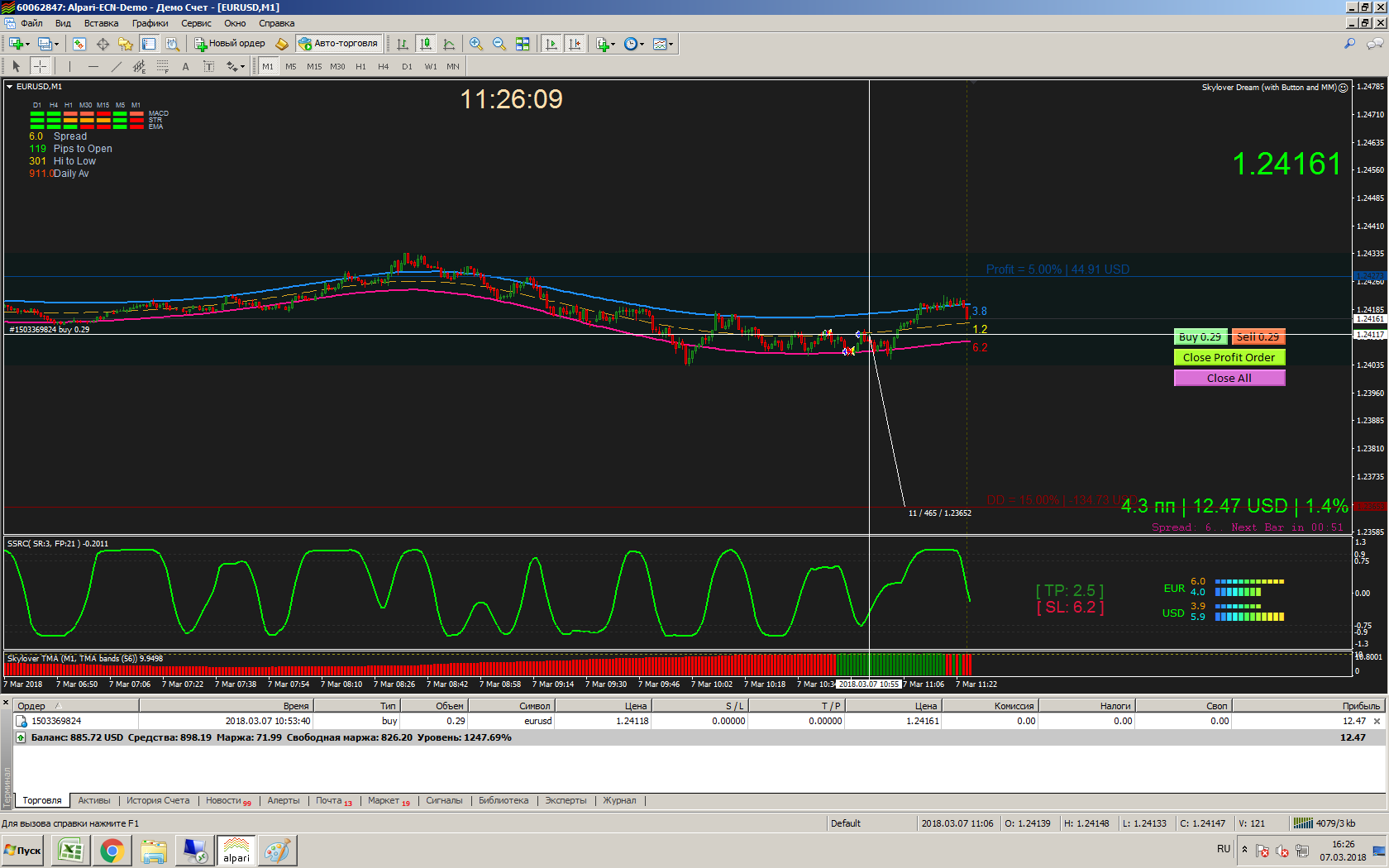The height and width of the screenshot is (868, 1389).
Task: Open the file explorer taskbar icon
Action: pos(153,851)
